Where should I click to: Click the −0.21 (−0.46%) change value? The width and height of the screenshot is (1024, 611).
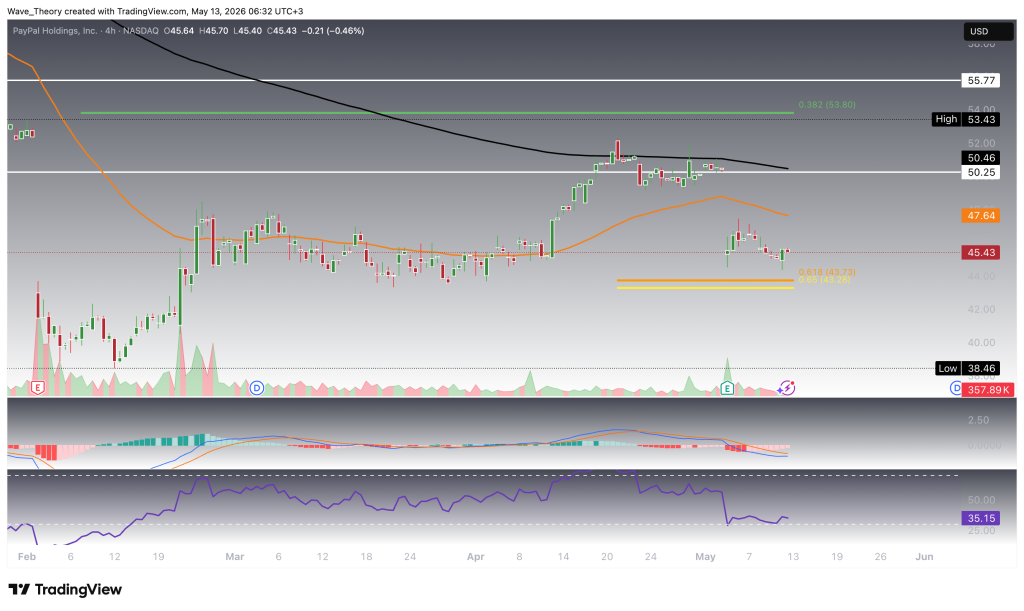[x=333, y=31]
